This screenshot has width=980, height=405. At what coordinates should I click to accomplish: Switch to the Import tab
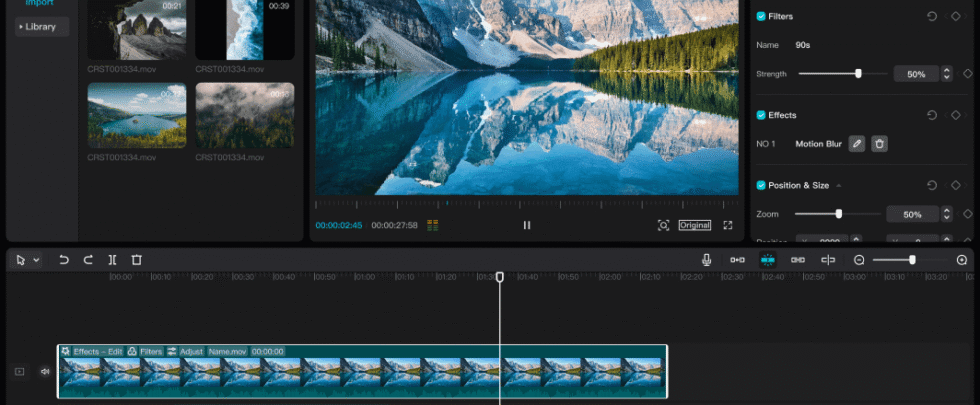(39, 3)
